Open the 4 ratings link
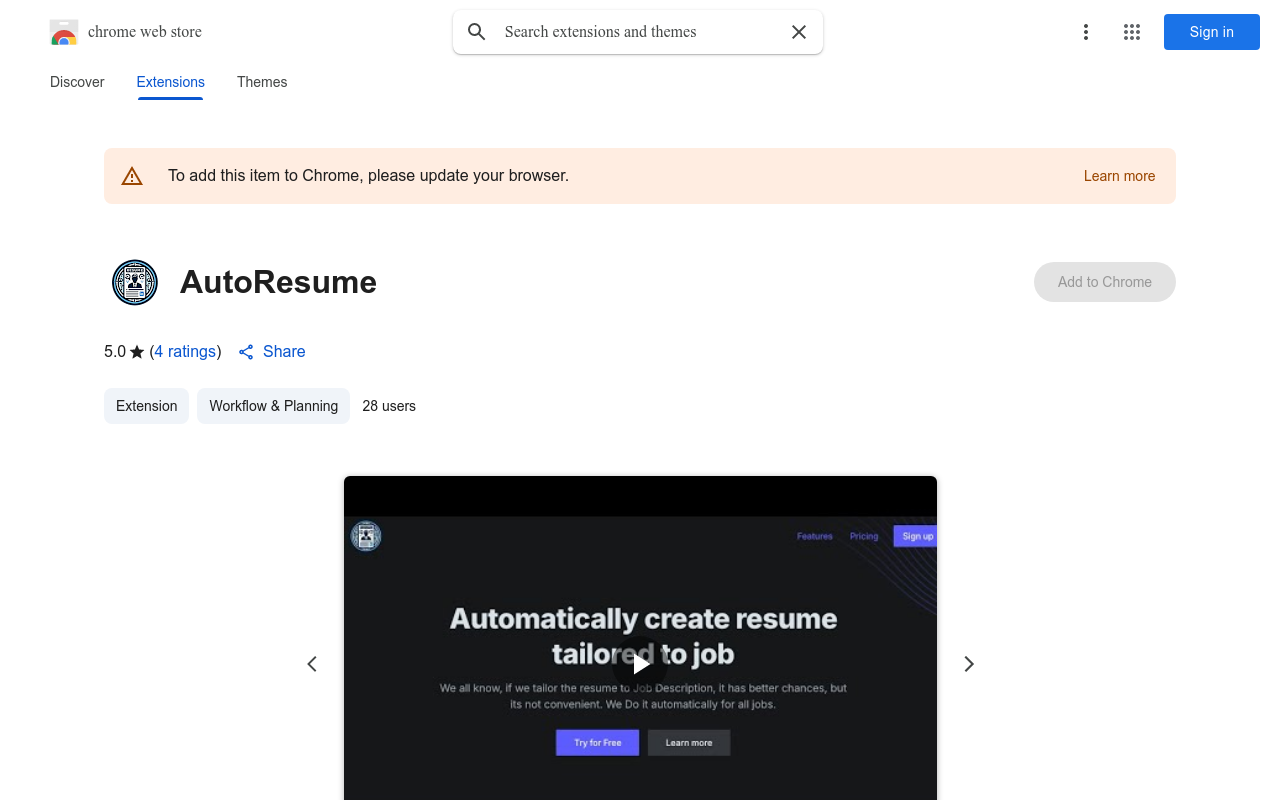 click(x=185, y=351)
